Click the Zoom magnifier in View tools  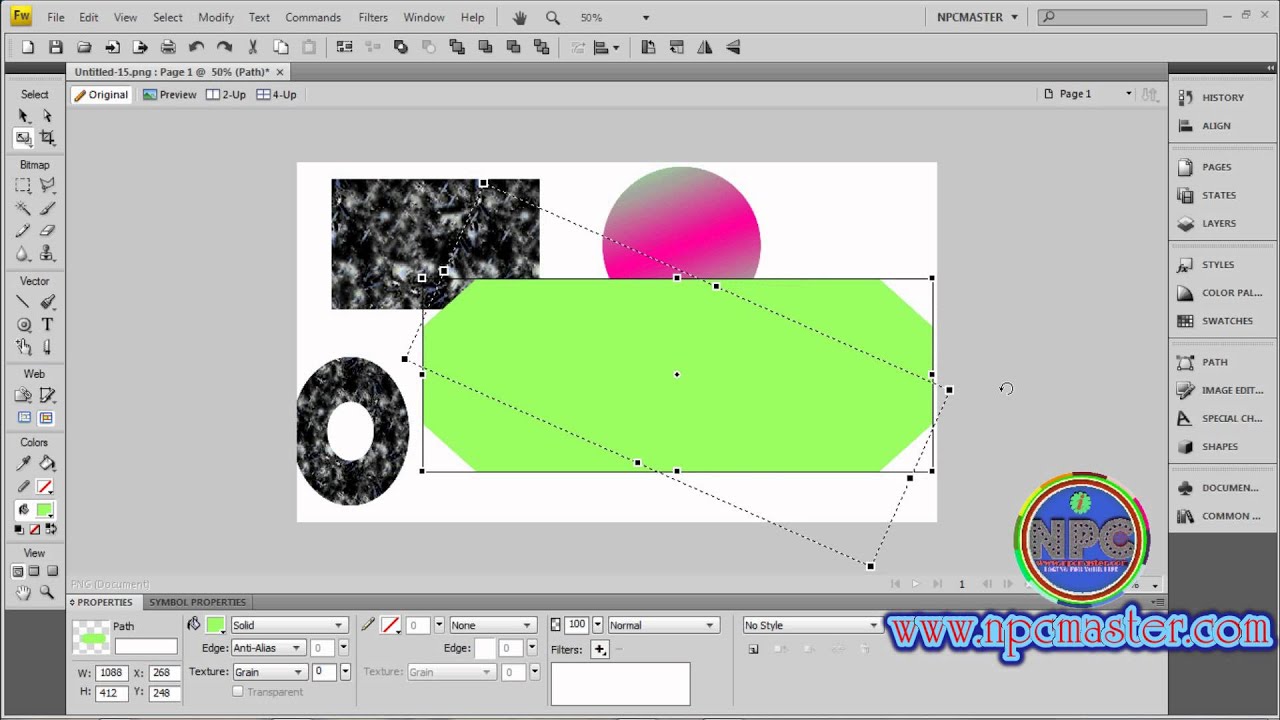(x=47, y=593)
